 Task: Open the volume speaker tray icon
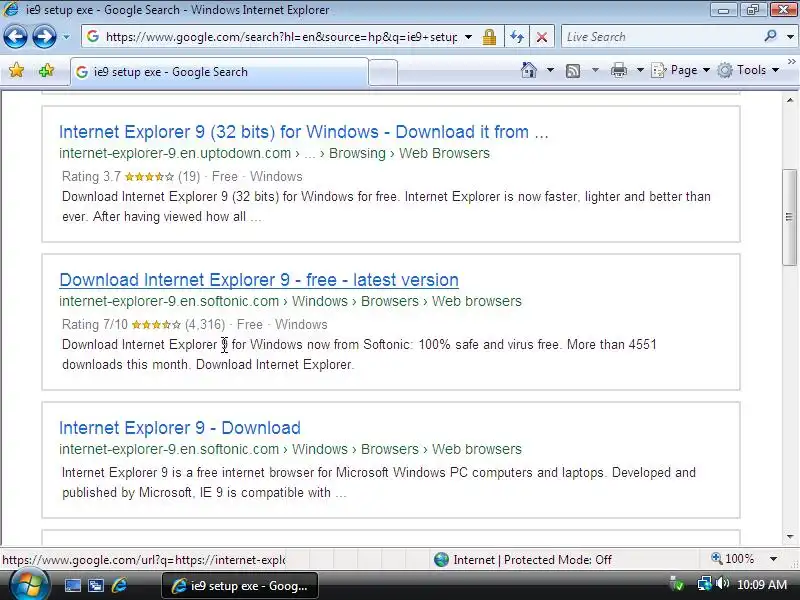[722, 583]
